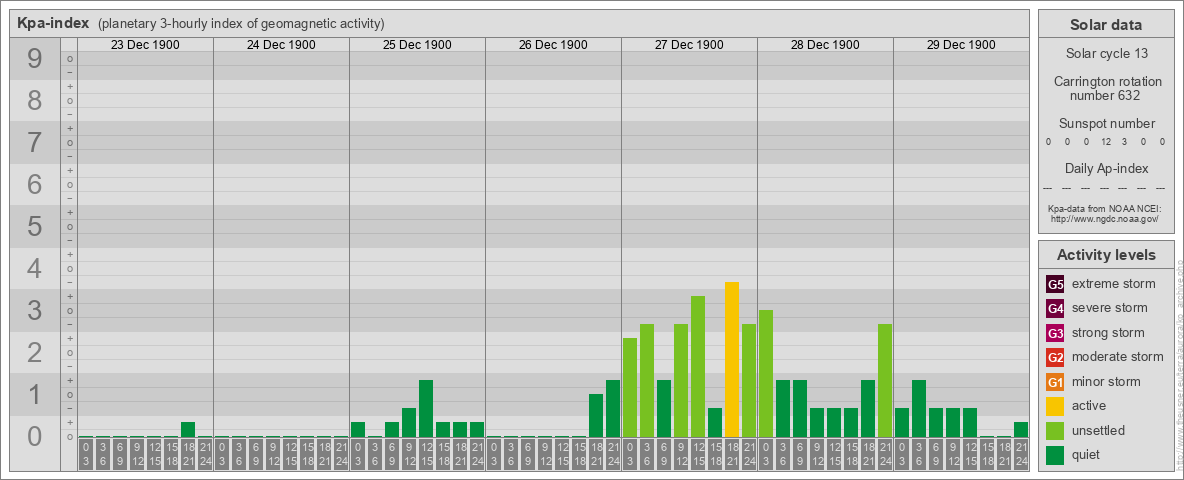The width and height of the screenshot is (1184, 480).
Task: Select the yellow active legend swatch
Action: coord(1055,406)
